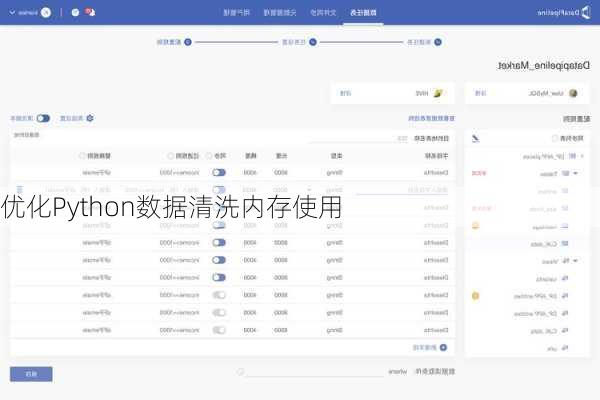Screen dimensions: 600x400
Task: Toggle the switch beside the gear settings
Action: click(x=43, y=118)
